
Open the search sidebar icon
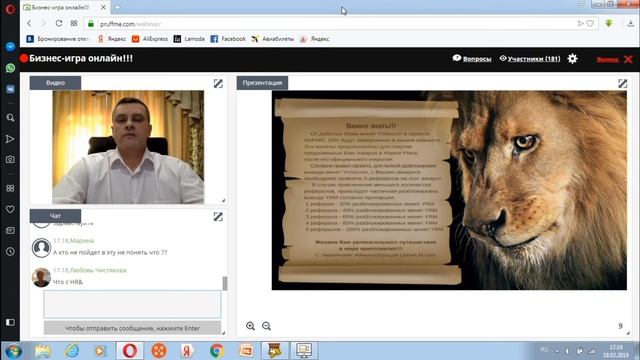coord(10,118)
